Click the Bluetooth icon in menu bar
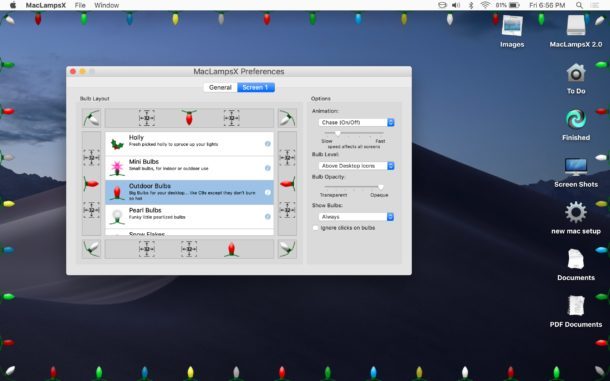Image resolution: width=610 pixels, height=381 pixels. click(x=471, y=5)
